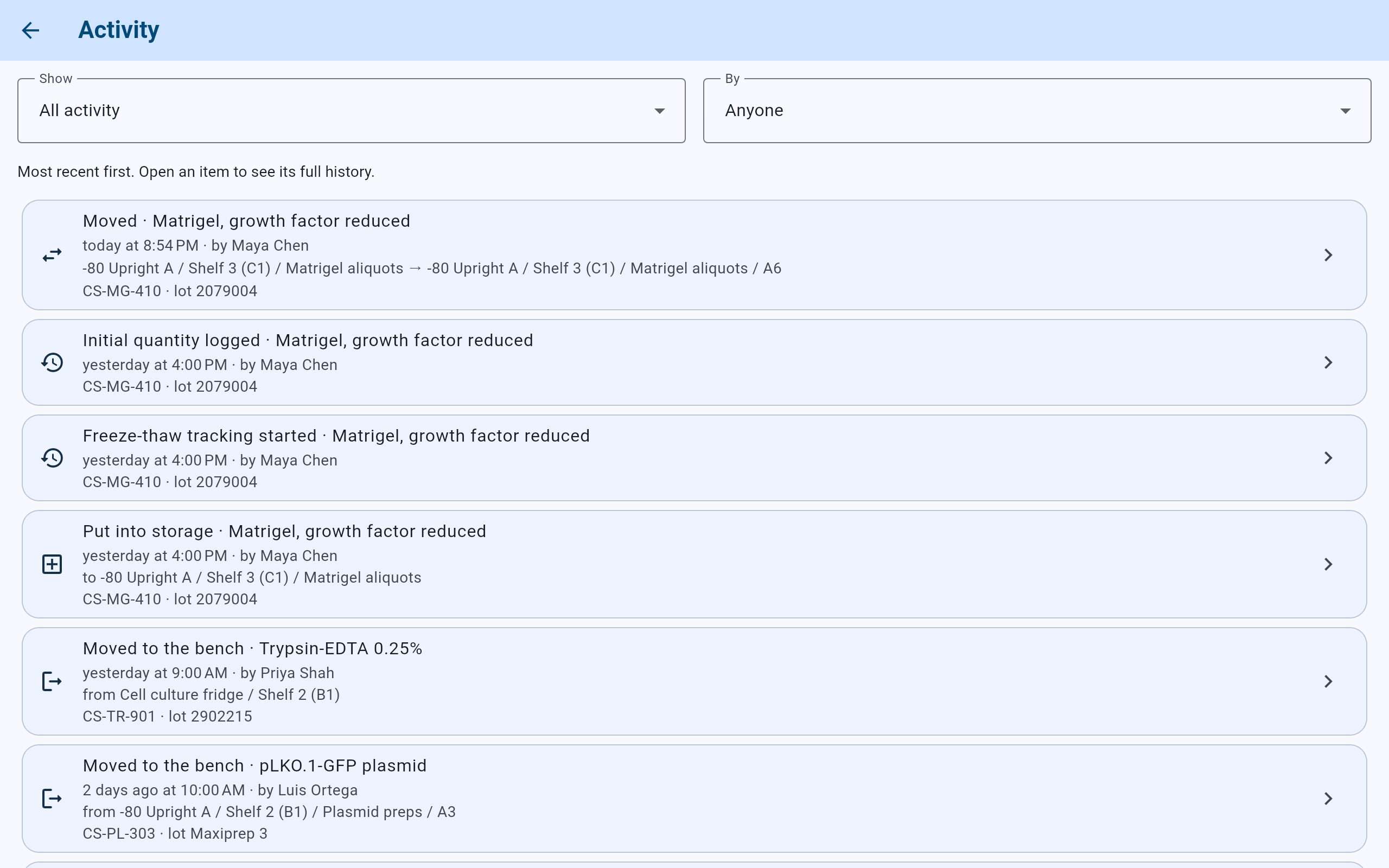Click location path ending in 'Matrigel aliquots / A6'
Image resolution: width=1389 pixels, height=868 pixels.
pyautogui.click(x=432, y=268)
